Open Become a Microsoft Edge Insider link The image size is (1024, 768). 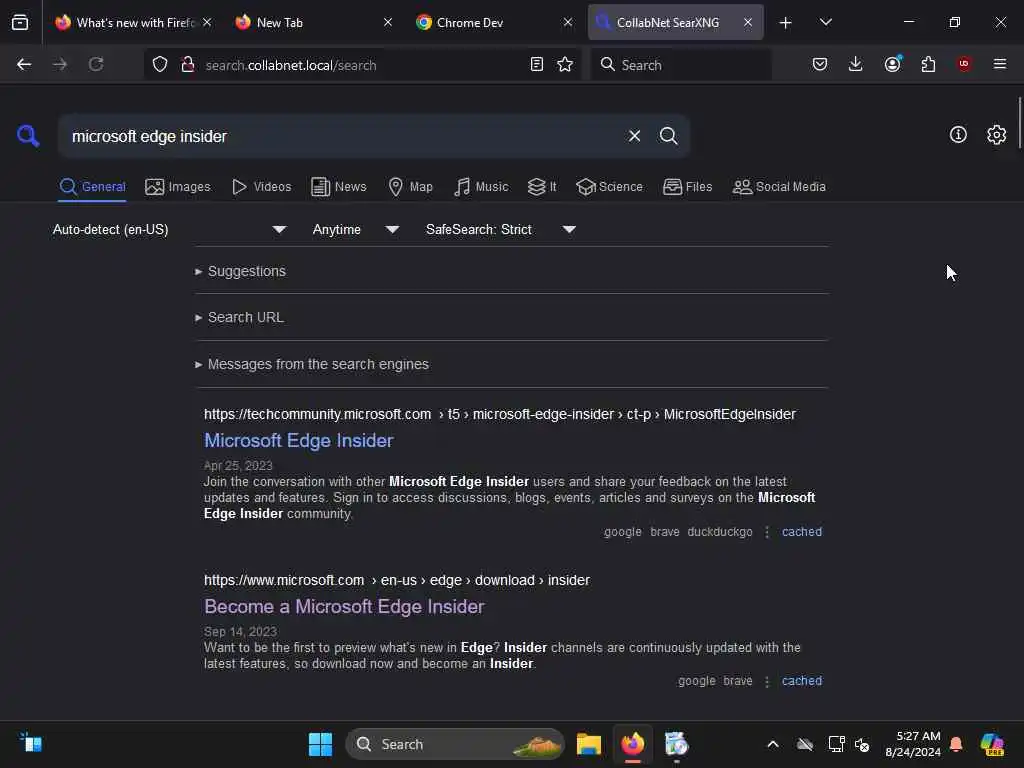(x=344, y=607)
